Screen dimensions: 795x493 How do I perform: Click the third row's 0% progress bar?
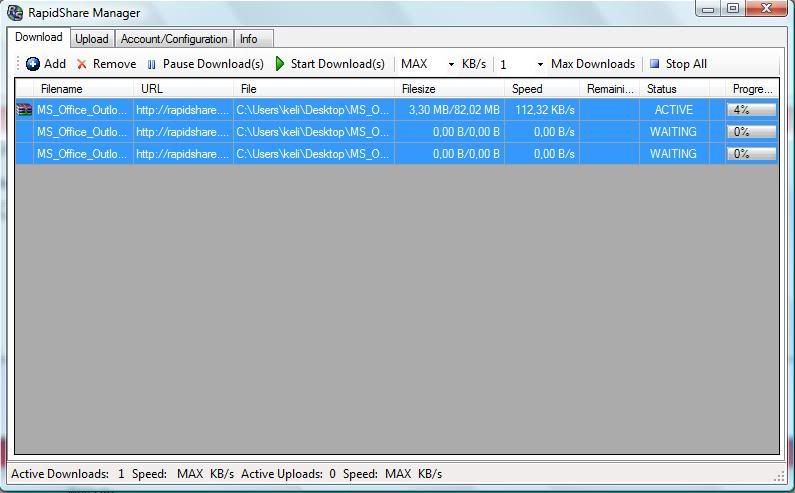pyautogui.click(x=751, y=154)
